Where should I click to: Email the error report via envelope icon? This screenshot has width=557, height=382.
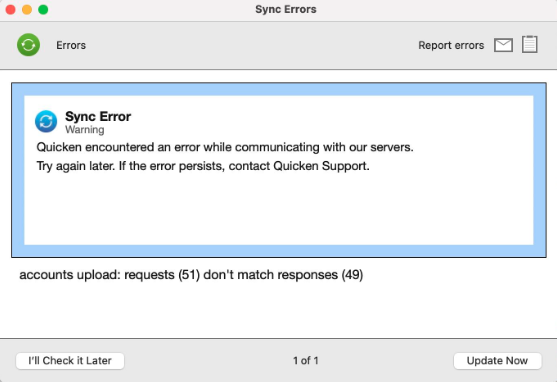coord(503,45)
